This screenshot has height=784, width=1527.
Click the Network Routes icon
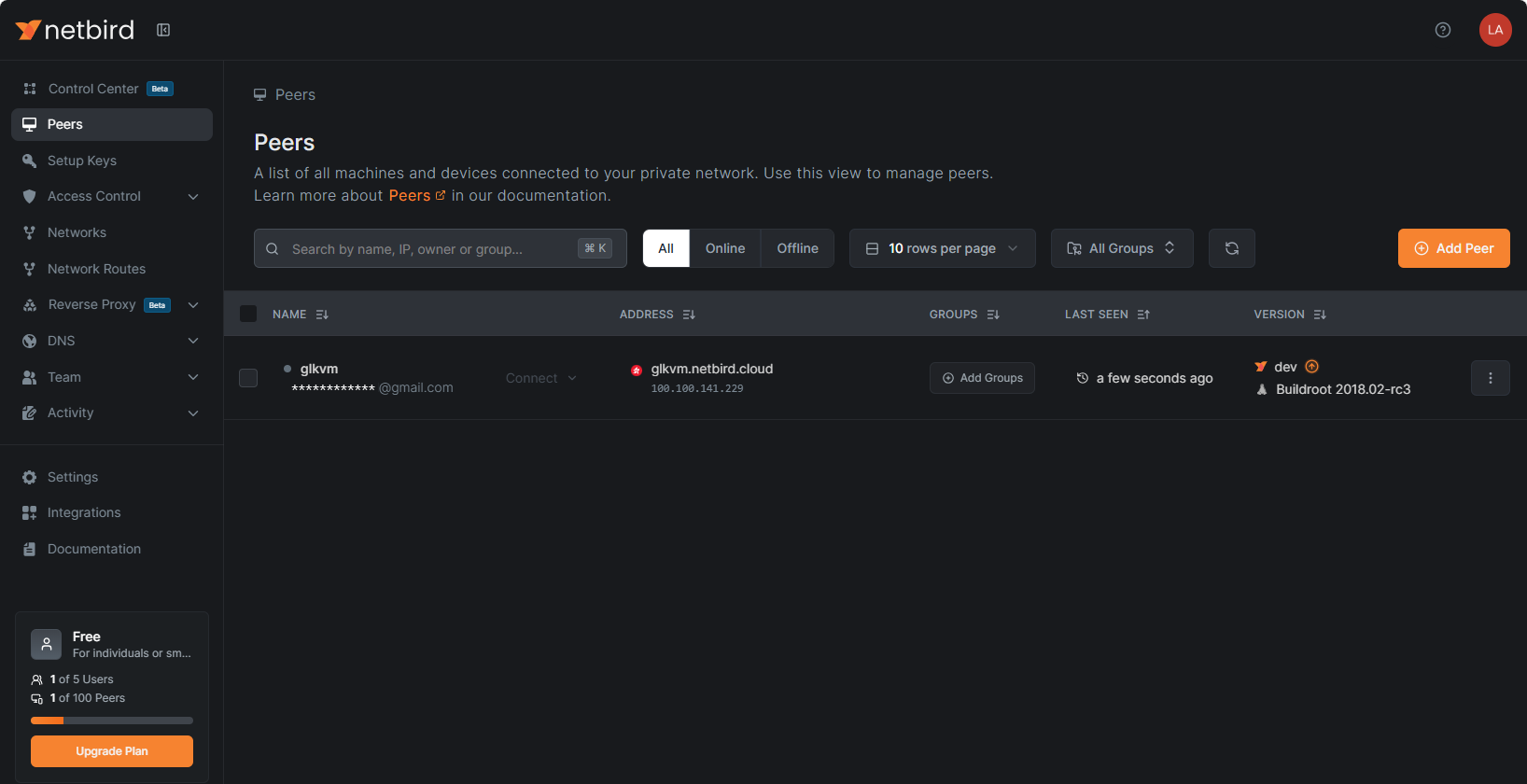pyautogui.click(x=30, y=269)
